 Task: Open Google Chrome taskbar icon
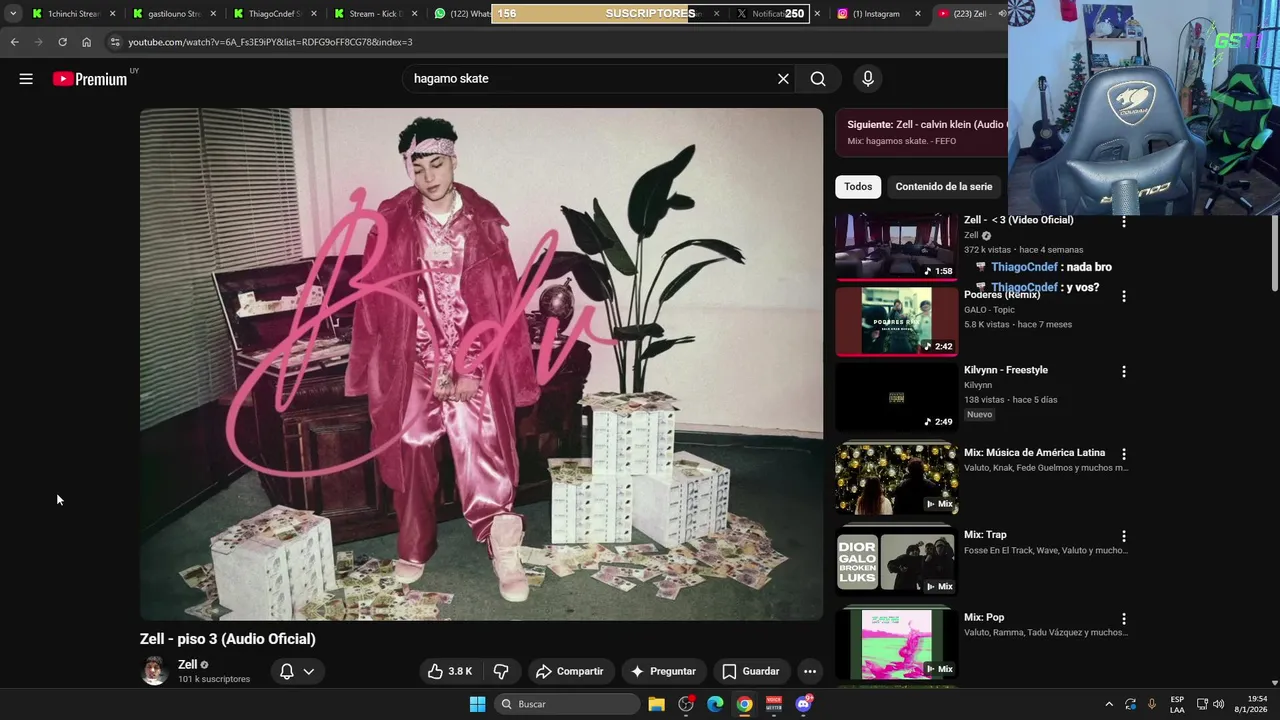pos(744,704)
